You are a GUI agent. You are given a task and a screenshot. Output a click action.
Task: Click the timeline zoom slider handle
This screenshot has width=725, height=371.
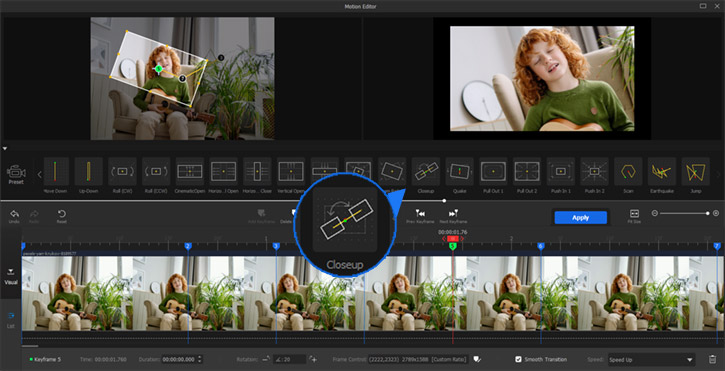tap(707, 213)
